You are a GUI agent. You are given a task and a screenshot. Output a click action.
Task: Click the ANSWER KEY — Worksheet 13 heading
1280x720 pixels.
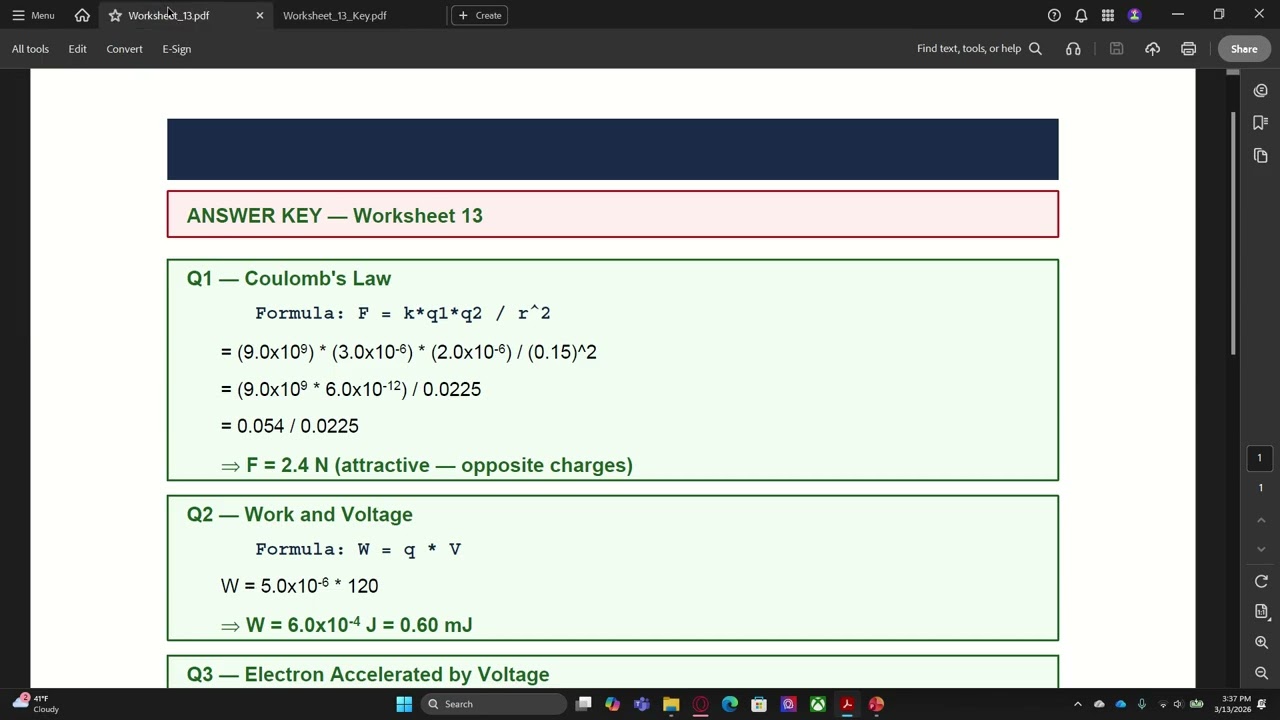334,215
